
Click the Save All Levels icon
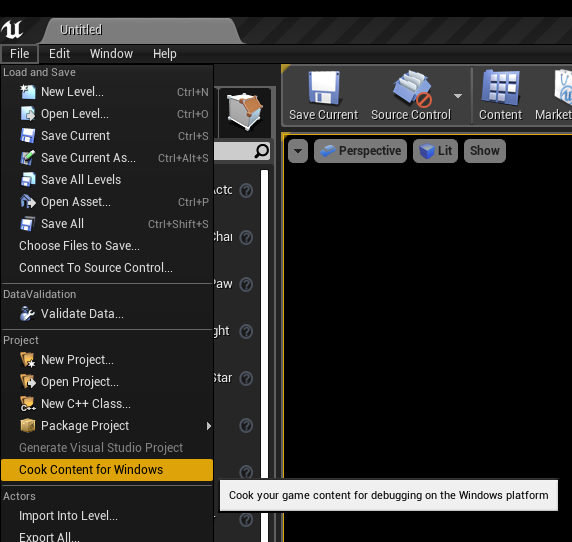[x=28, y=179]
